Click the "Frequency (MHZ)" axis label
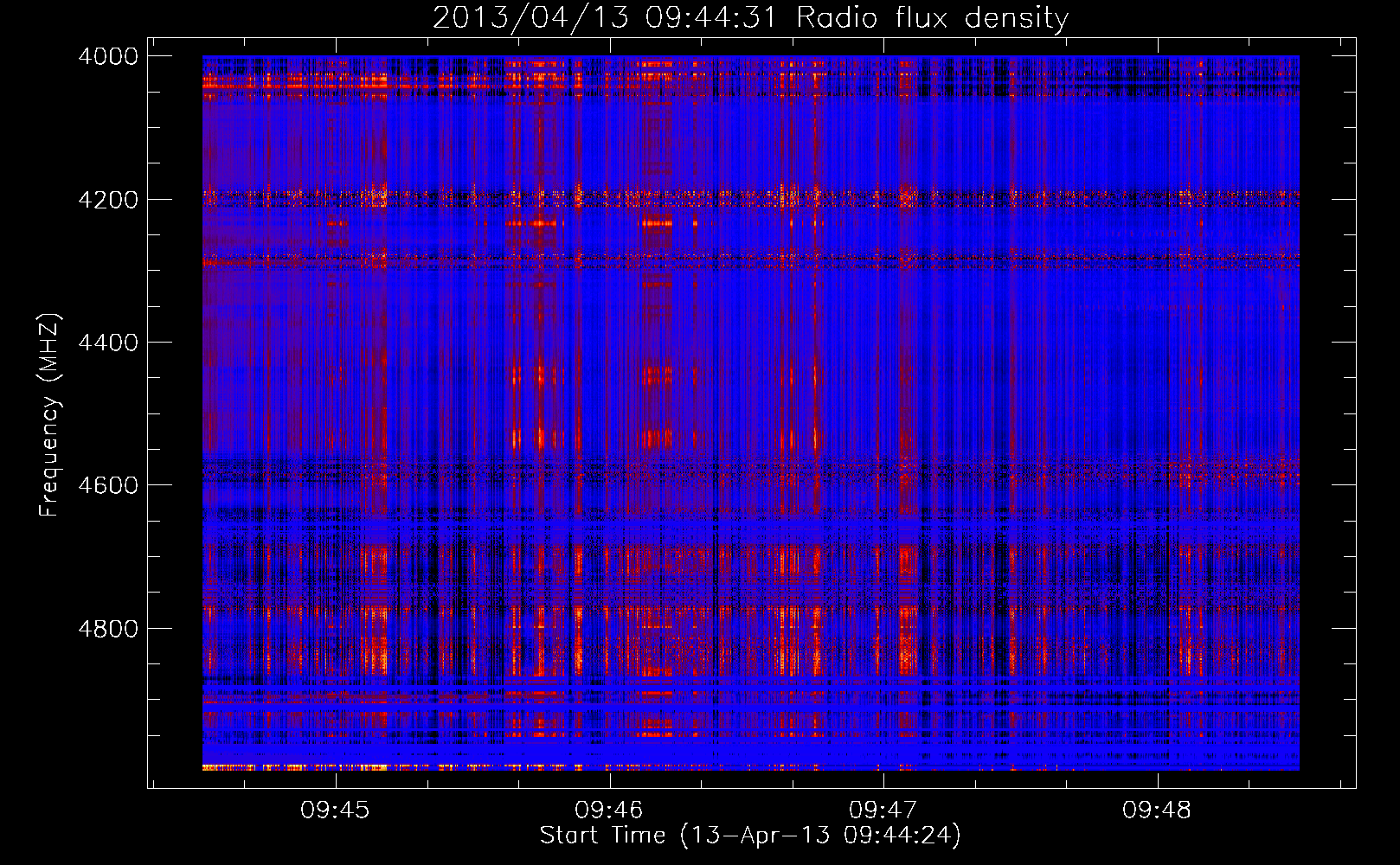1400x865 pixels. [x=50, y=415]
